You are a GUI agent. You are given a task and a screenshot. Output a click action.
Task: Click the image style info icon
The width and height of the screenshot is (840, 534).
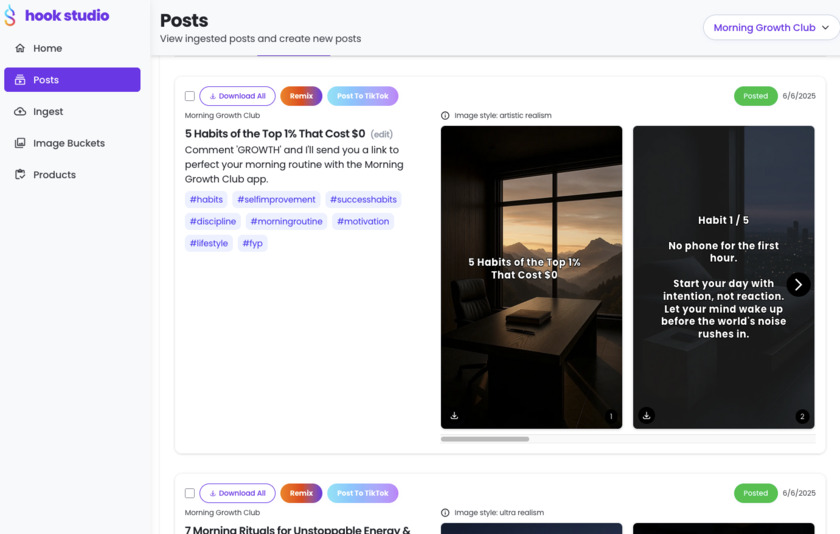pyautogui.click(x=446, y=116)
